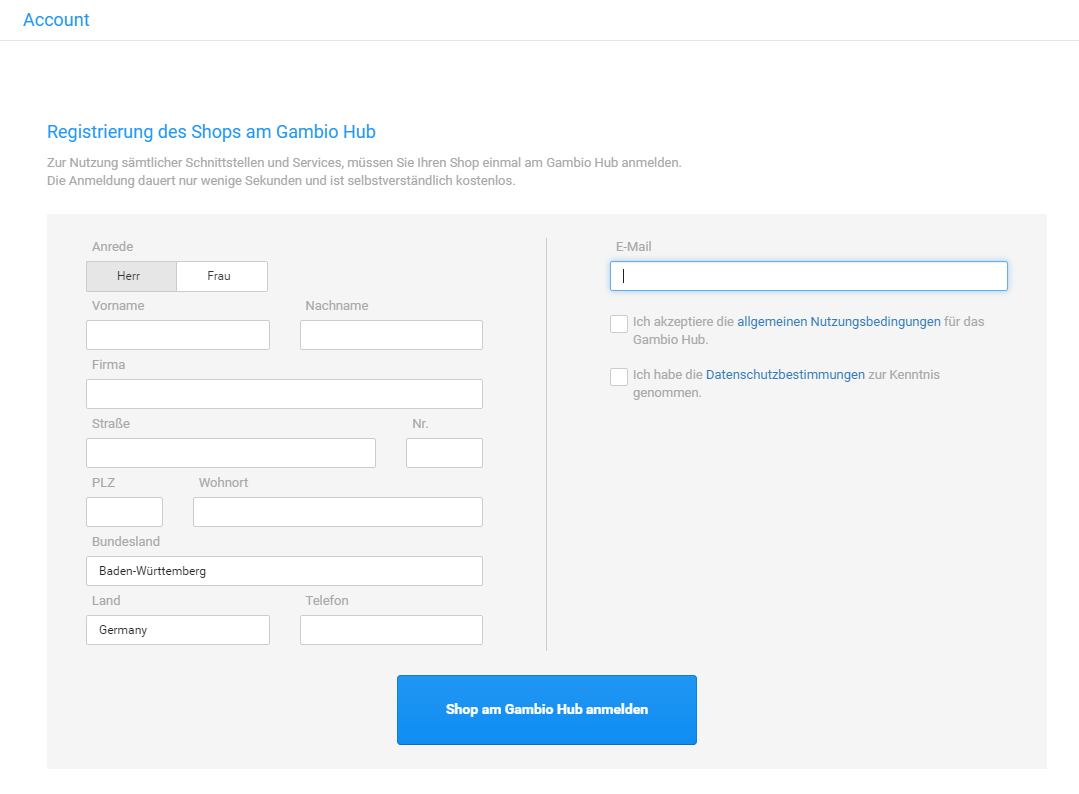This screenshot has height=794, width=1079.
Task: Click the Account tab
Action: coord(56,19)
